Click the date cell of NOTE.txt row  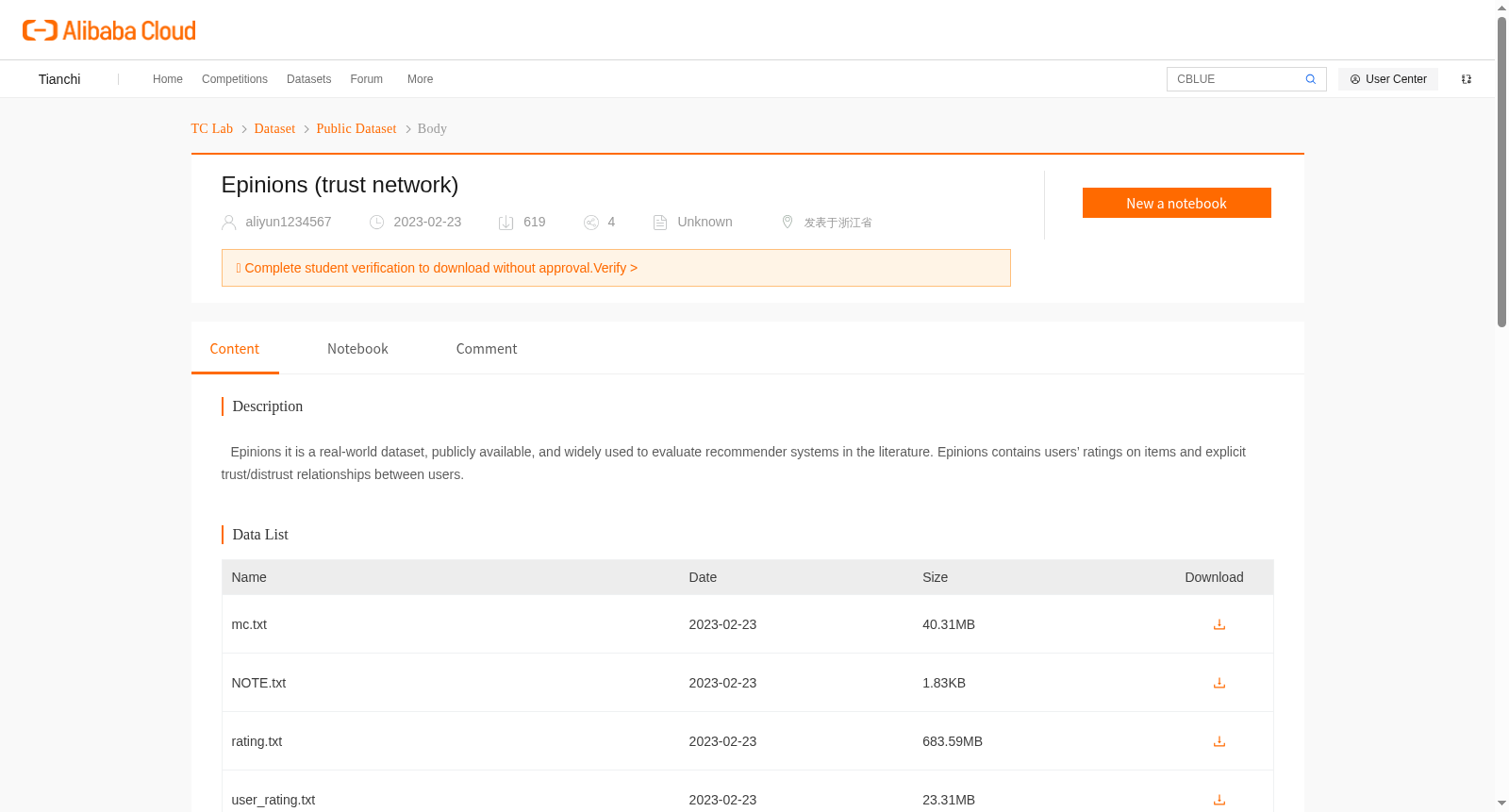[722, 683]
